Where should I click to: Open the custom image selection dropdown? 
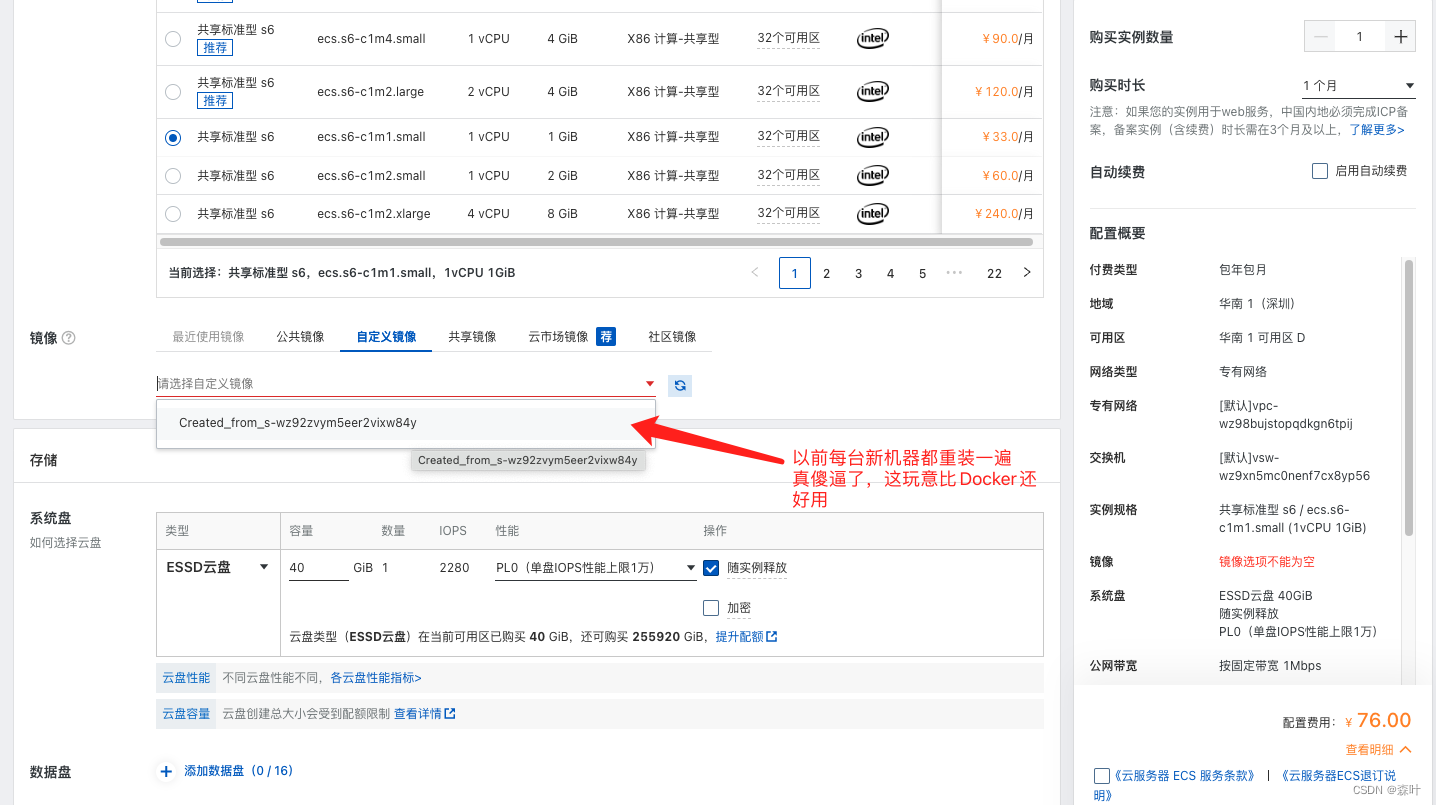[x=406, y=383]
